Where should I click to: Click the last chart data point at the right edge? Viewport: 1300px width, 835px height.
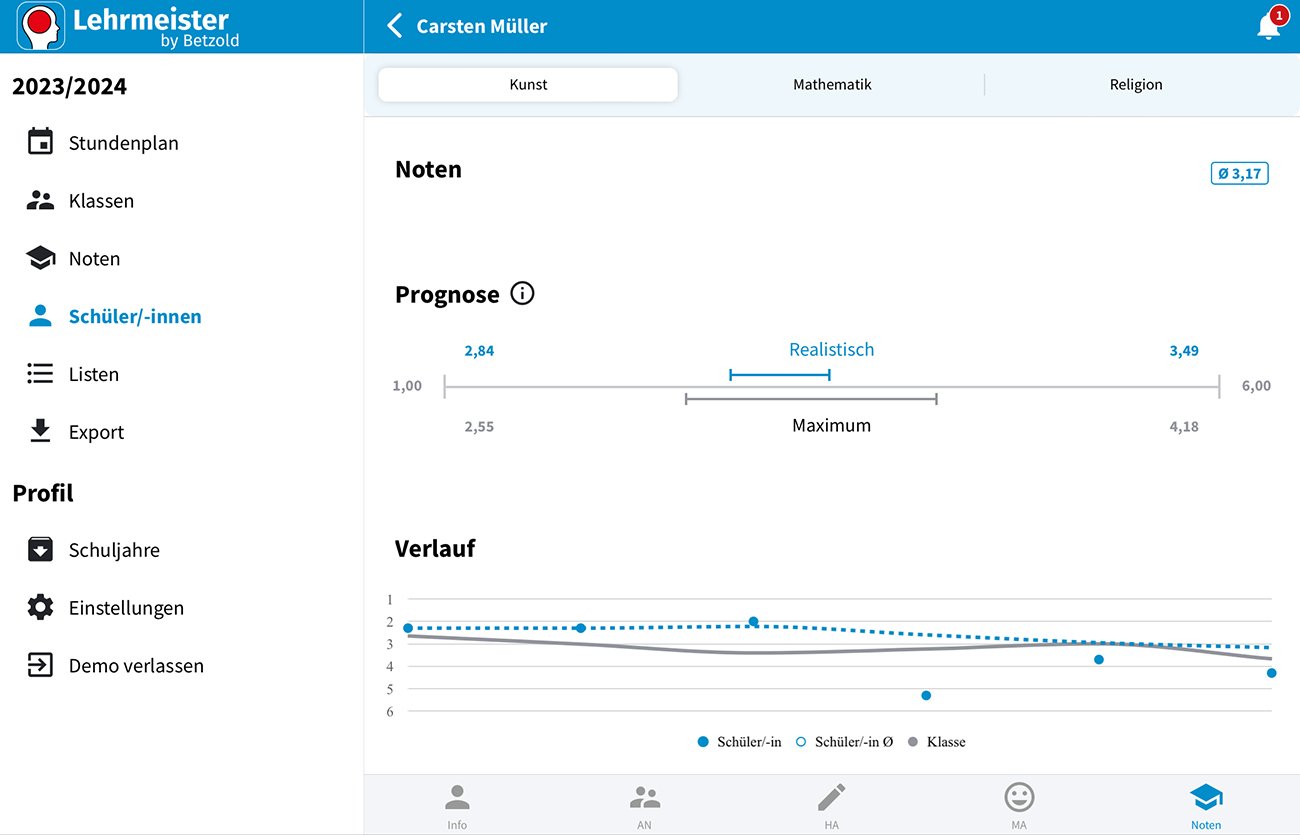point(1271,673)
